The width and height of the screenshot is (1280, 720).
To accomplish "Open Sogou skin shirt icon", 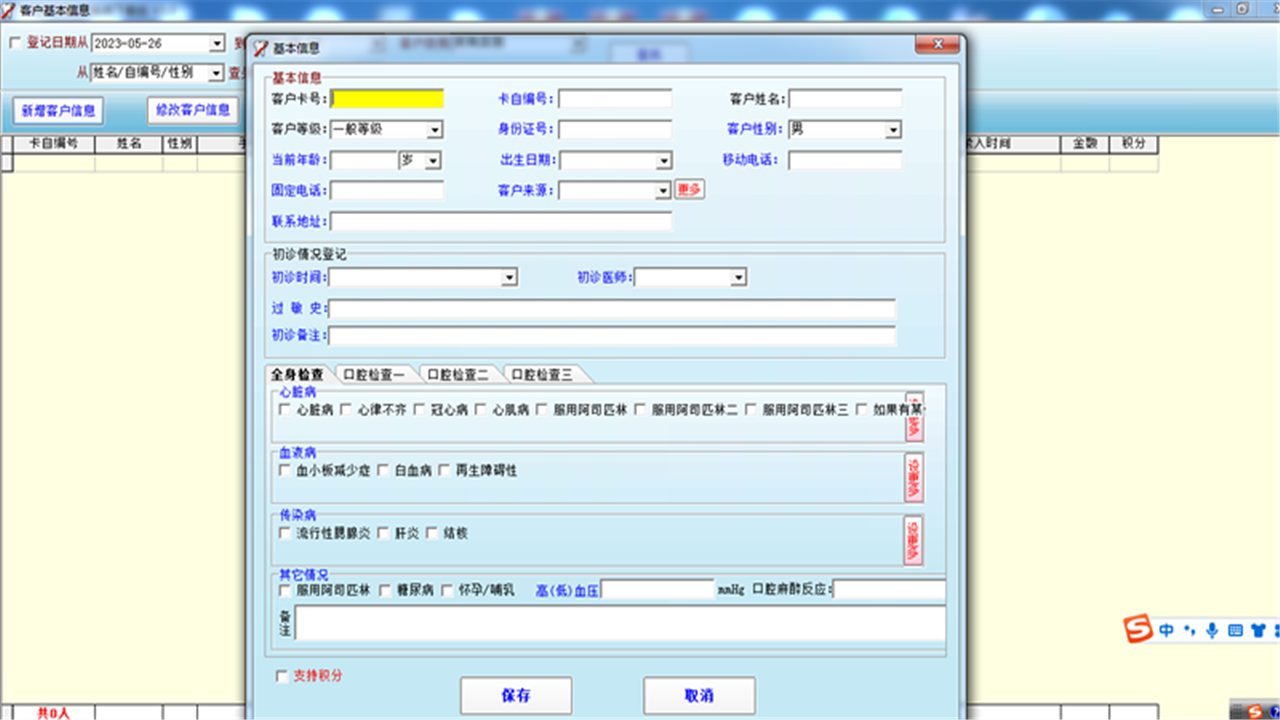I will click(x=1258, y=631).
